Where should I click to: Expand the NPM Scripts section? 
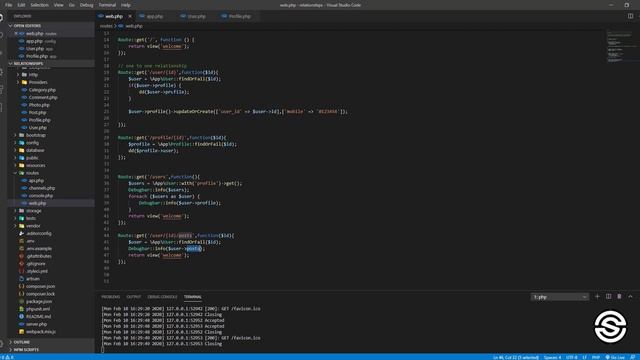tap(51, 350)
